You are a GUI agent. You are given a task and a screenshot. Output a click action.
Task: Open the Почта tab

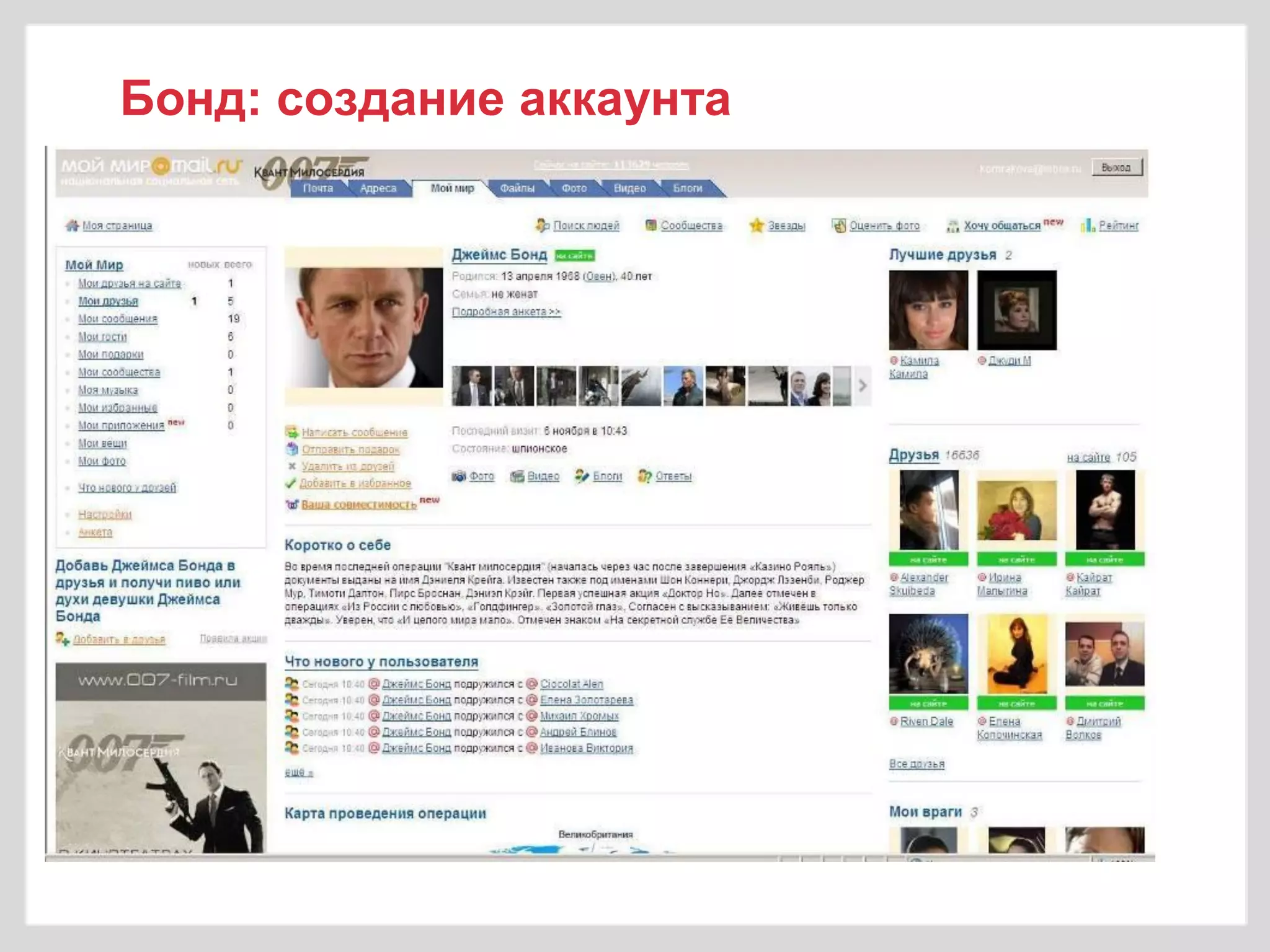318,188
